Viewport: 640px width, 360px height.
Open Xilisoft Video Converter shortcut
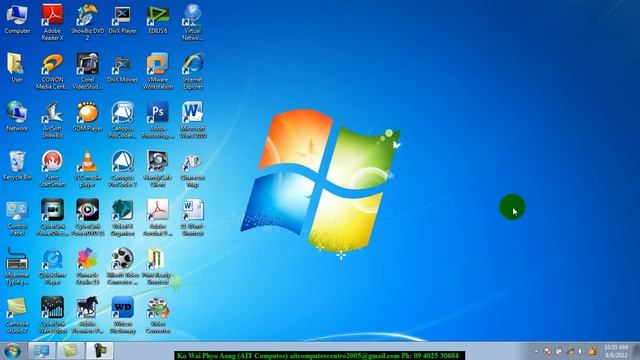(122, 266)
